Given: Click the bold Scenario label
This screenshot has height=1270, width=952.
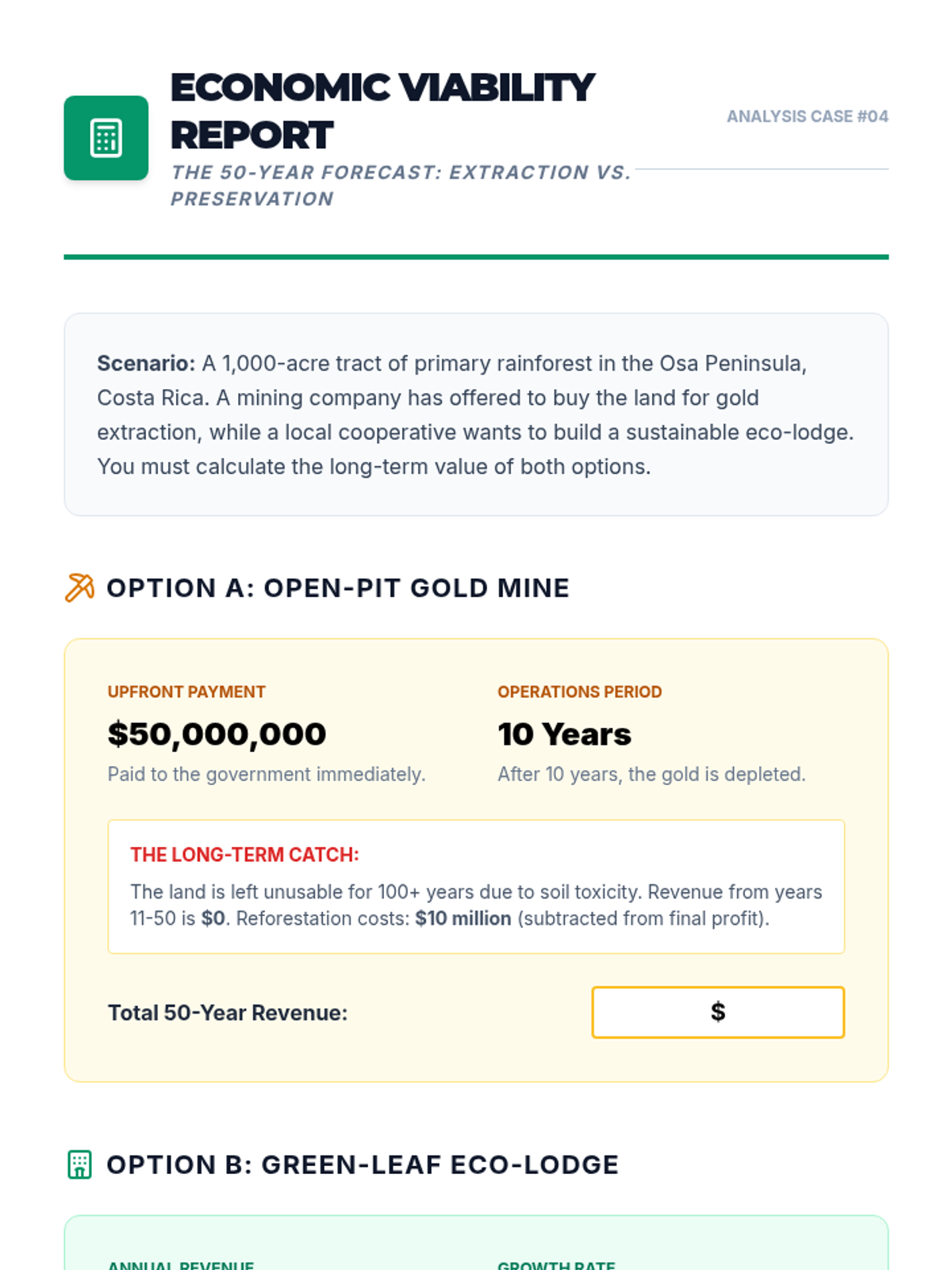Looking at the screenshot, I should tap(146, 364).
